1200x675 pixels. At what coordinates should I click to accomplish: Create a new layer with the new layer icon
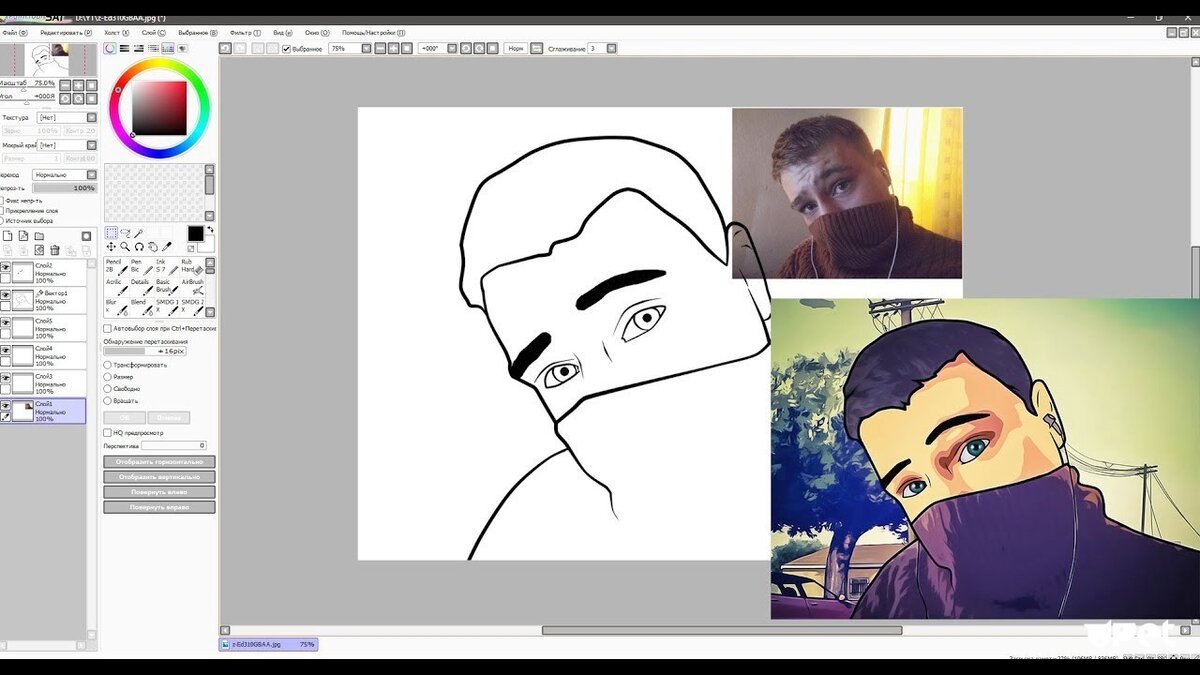(7, 236)
